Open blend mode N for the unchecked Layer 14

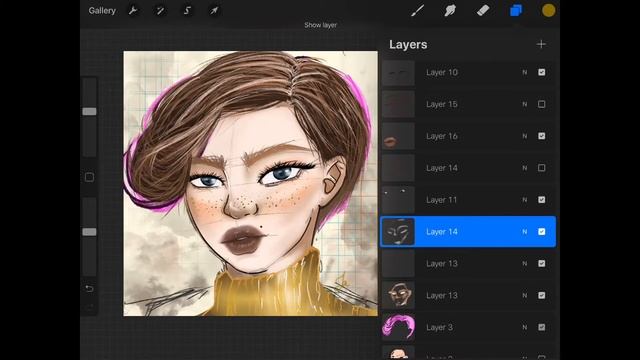(524, 168)
